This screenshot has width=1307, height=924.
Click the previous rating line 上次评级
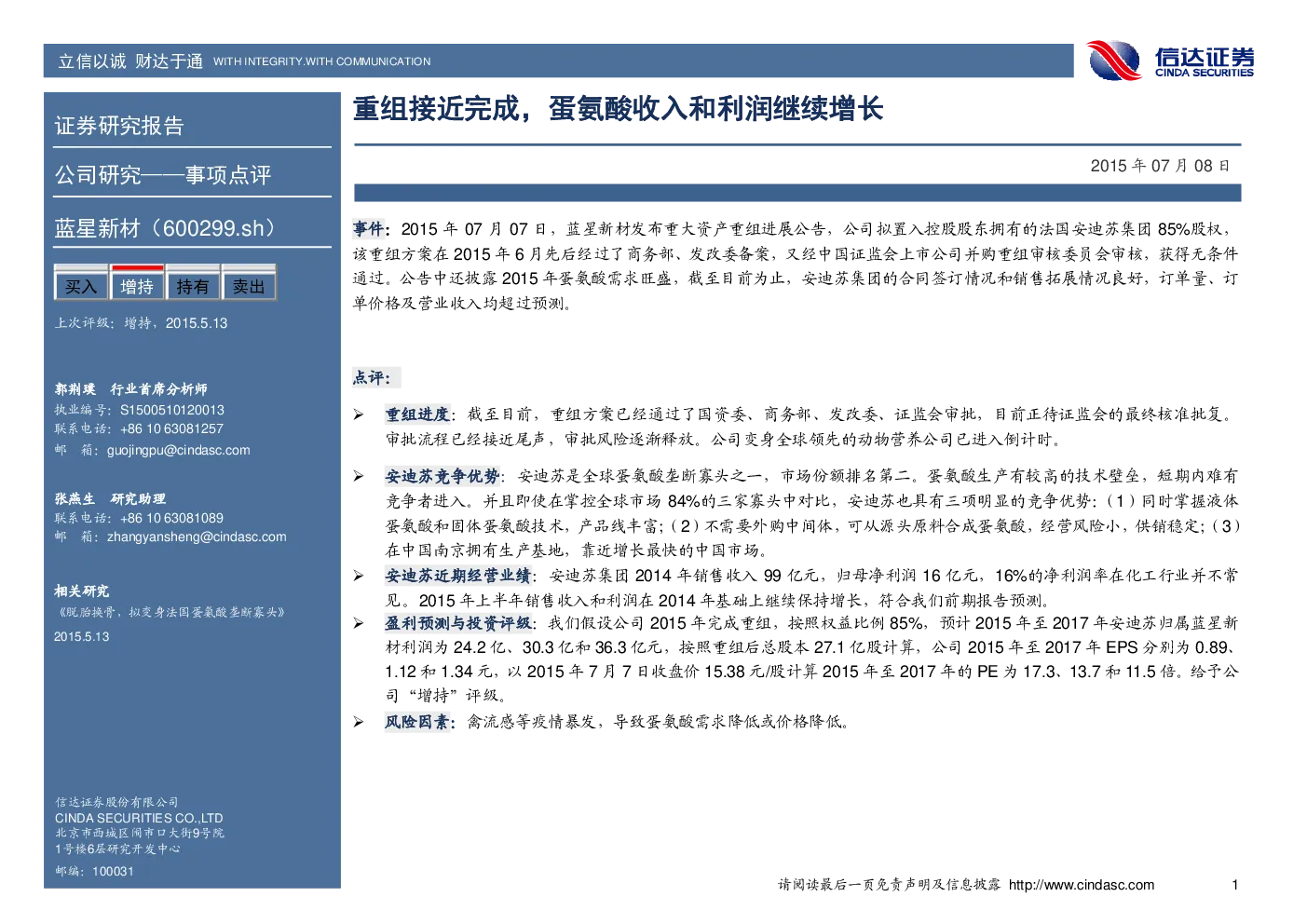[x=141, y=323]
